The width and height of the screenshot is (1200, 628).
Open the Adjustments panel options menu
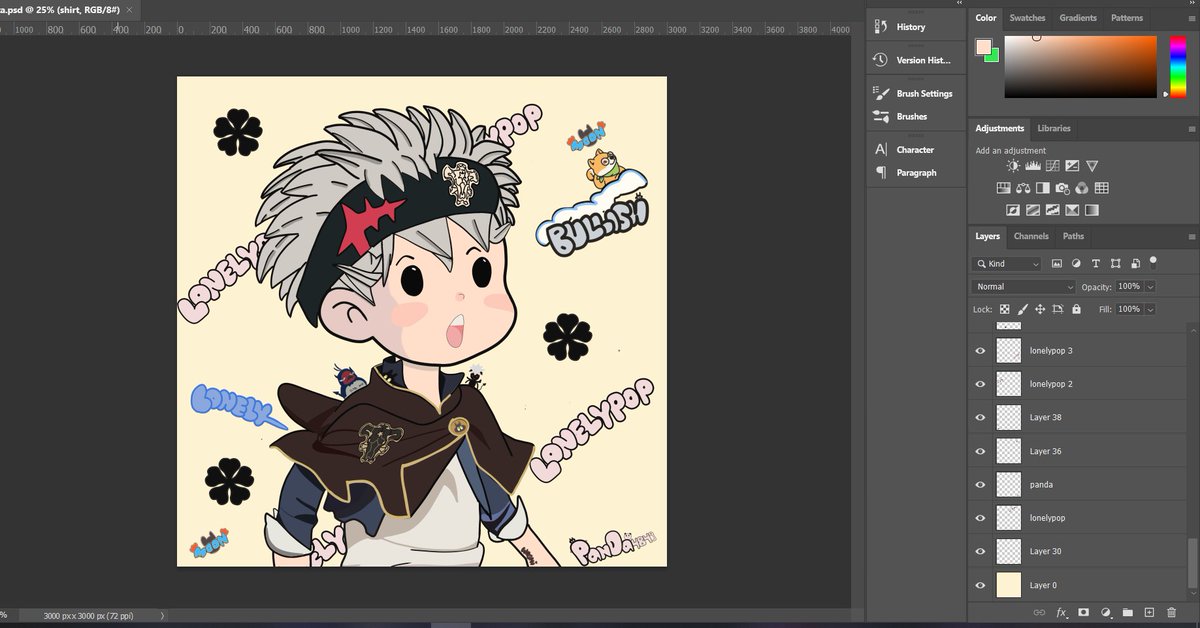click(1192, 129)
